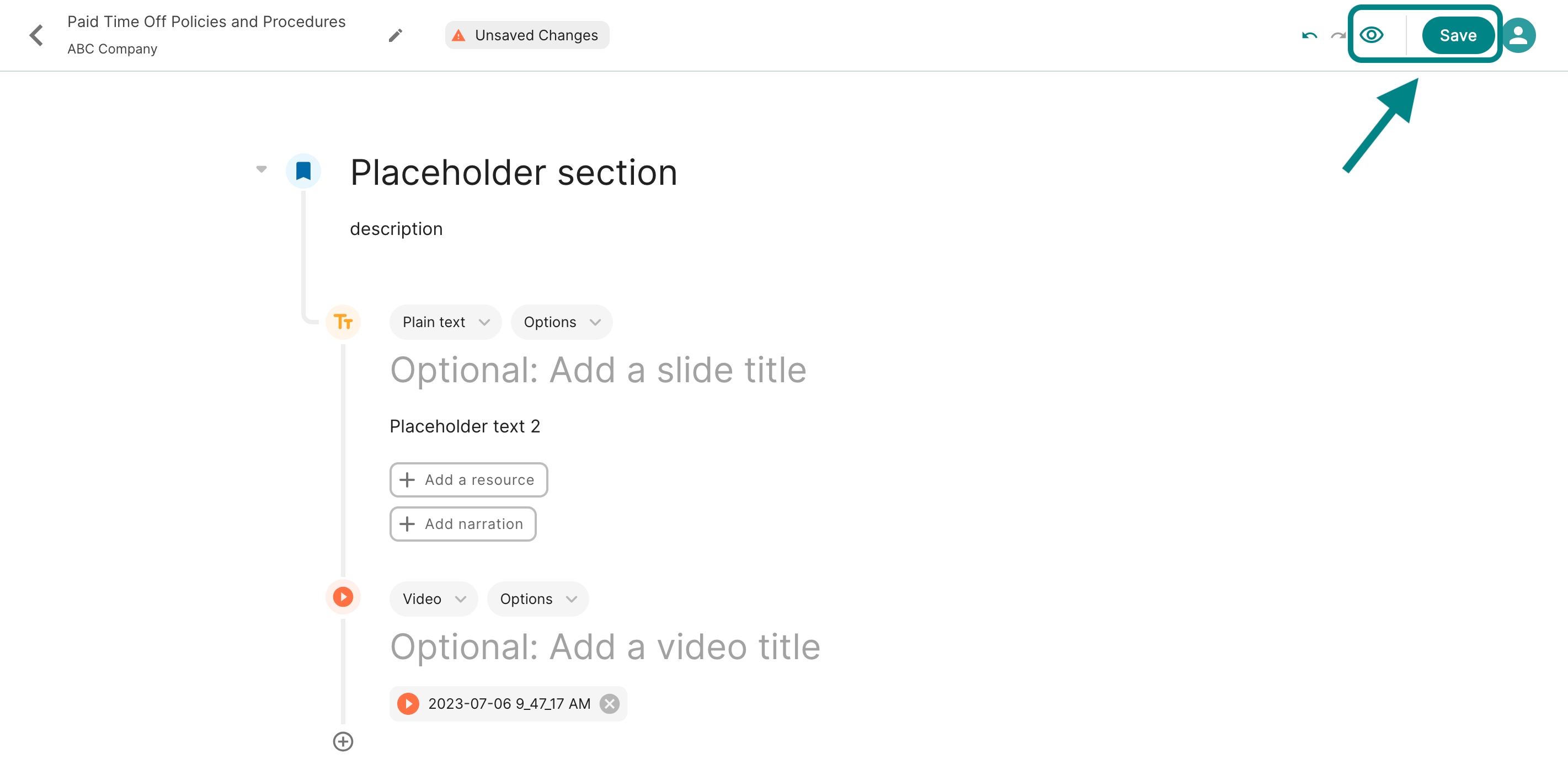Collapse the Placeholder section triangle

click(x=261, y=169)
